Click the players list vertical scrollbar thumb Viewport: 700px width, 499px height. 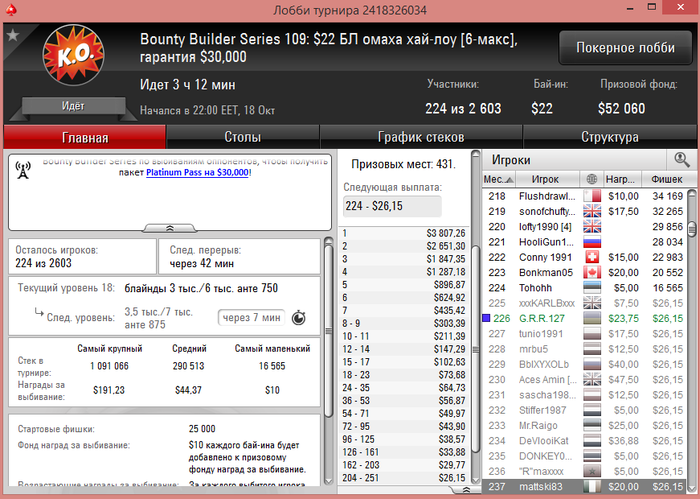tap(692, 229)
